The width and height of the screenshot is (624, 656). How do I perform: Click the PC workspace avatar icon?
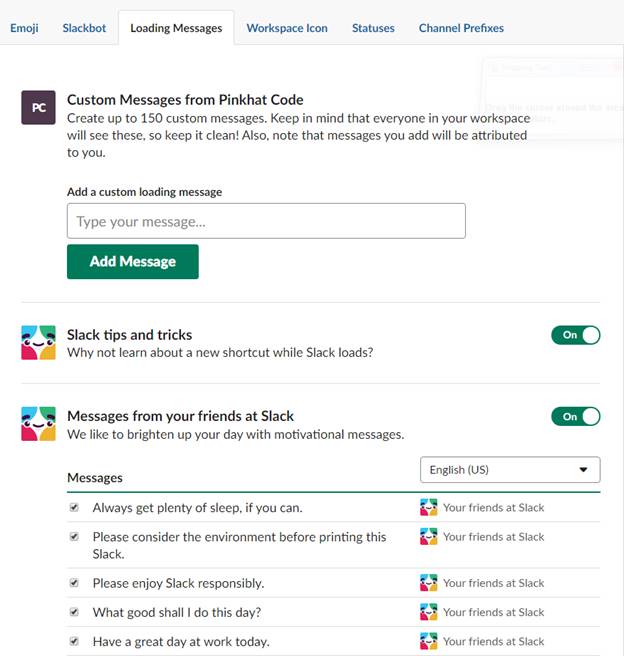coord(38,108)
